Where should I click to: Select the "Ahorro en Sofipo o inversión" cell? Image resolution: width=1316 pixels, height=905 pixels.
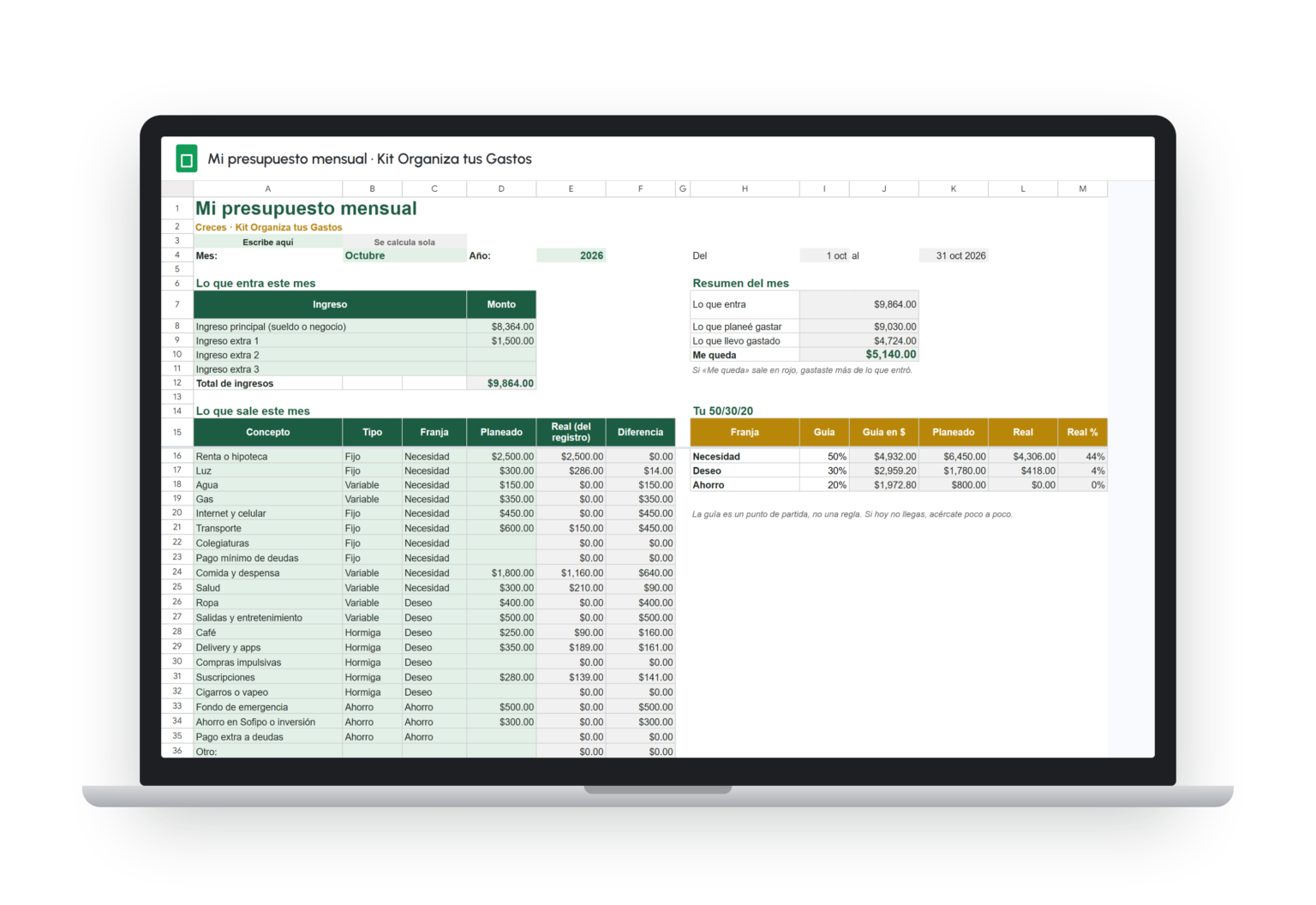click(x=267, y=722)
